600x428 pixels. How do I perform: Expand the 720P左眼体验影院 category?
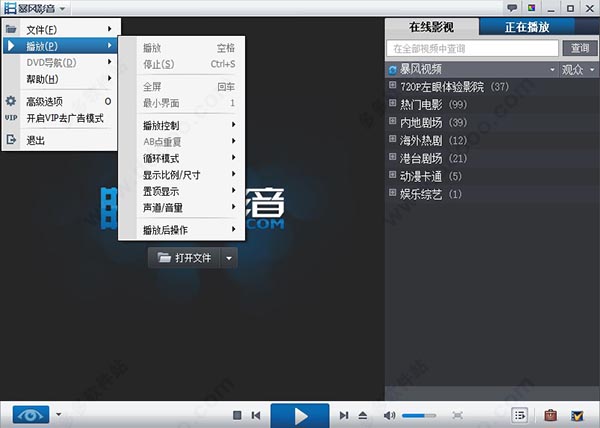click(x=393, y=85)
